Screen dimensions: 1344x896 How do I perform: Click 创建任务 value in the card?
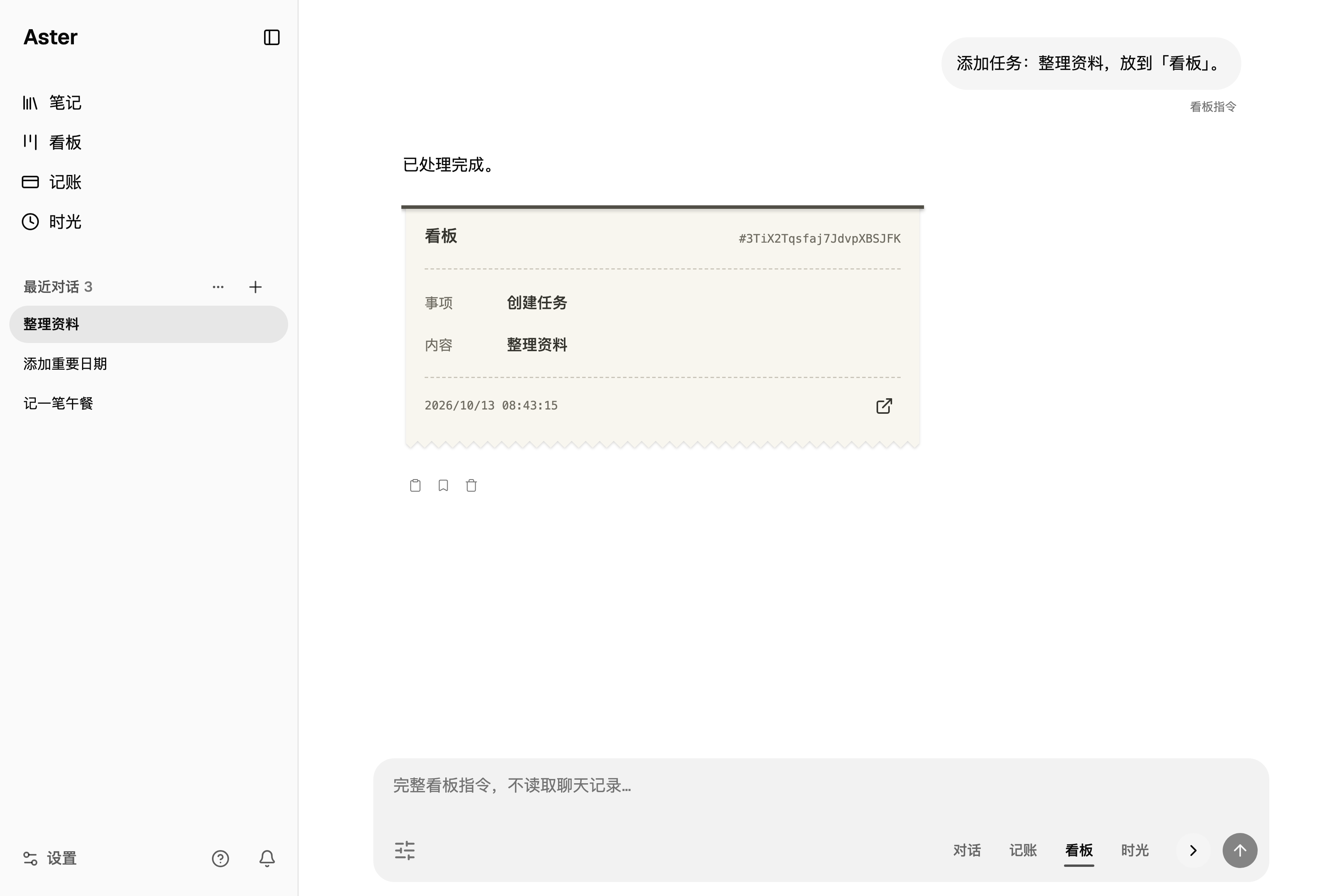click(x=537, y=303)
